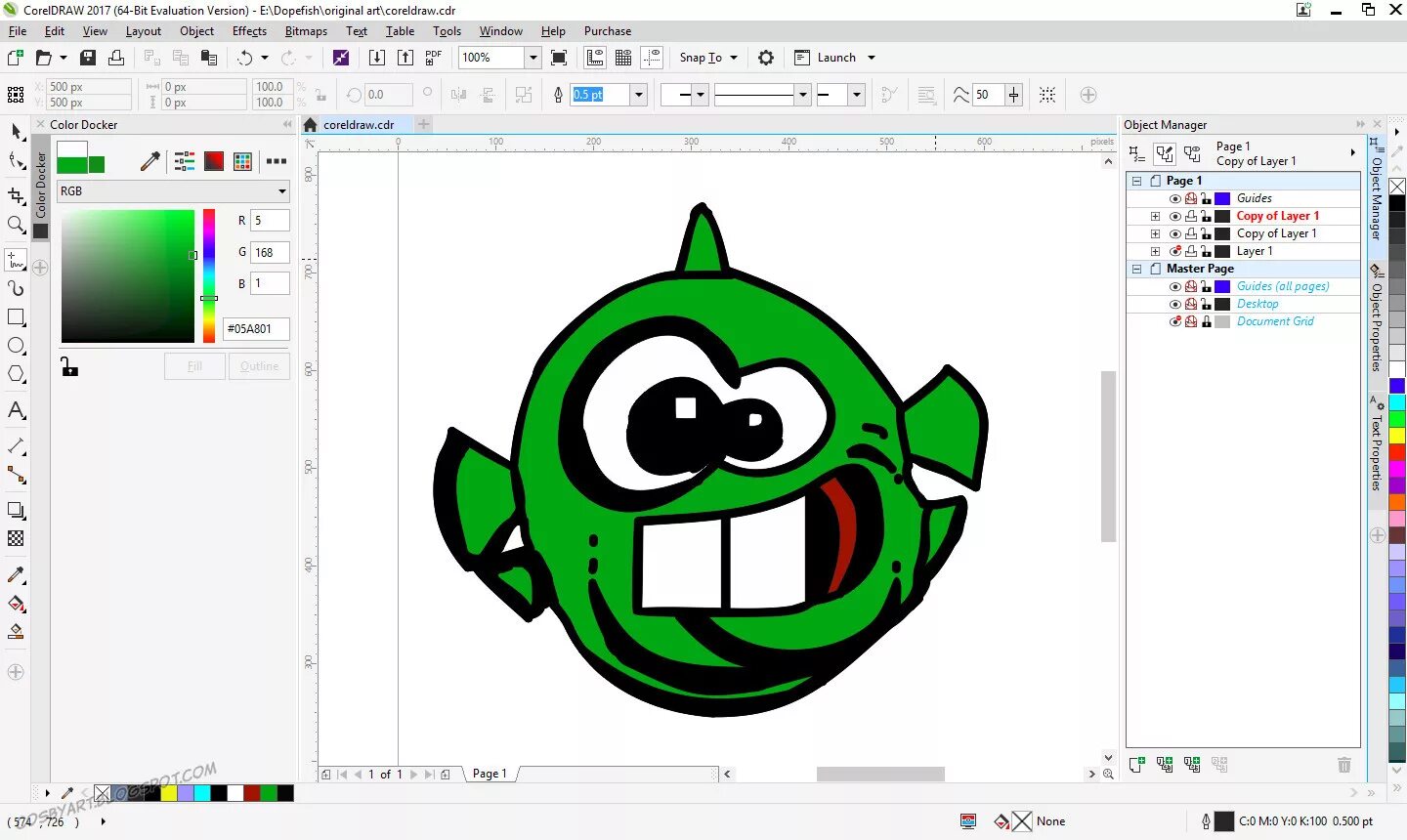
Task: Toggle visibility eye of red Copy of Layer 1
Action: pyautogui.click(x=1175, y=216)
